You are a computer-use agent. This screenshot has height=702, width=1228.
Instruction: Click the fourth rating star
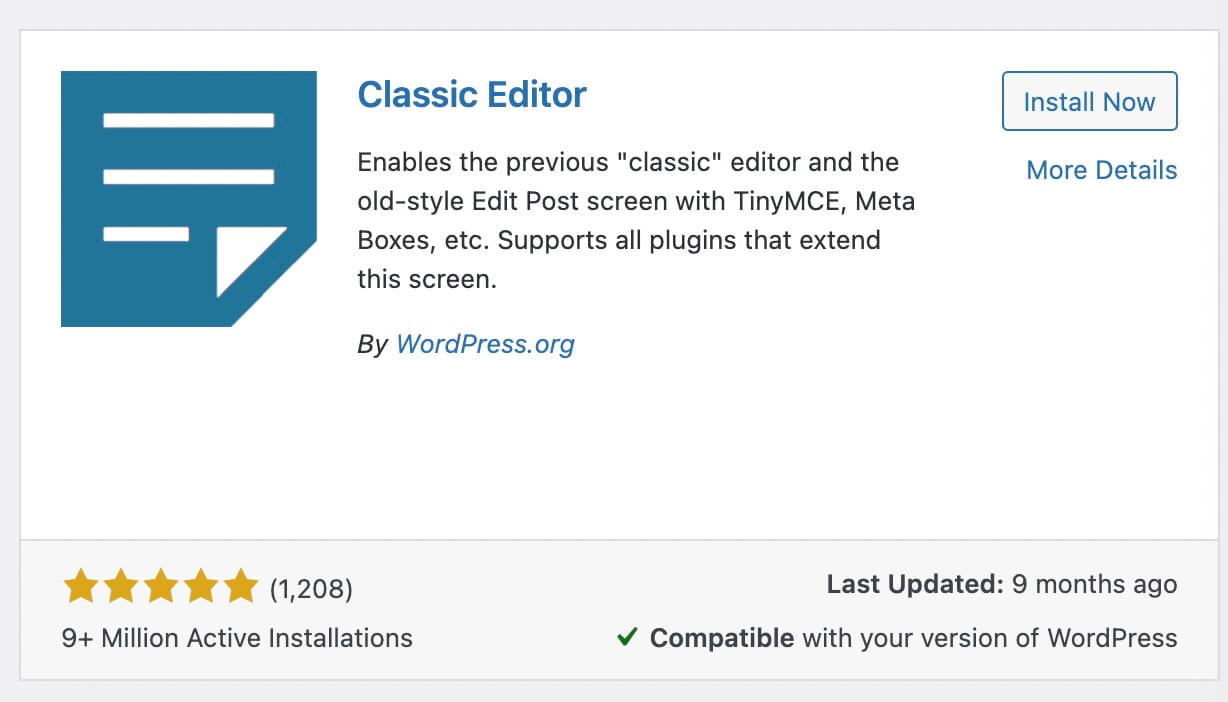click(x=200, y=587)
